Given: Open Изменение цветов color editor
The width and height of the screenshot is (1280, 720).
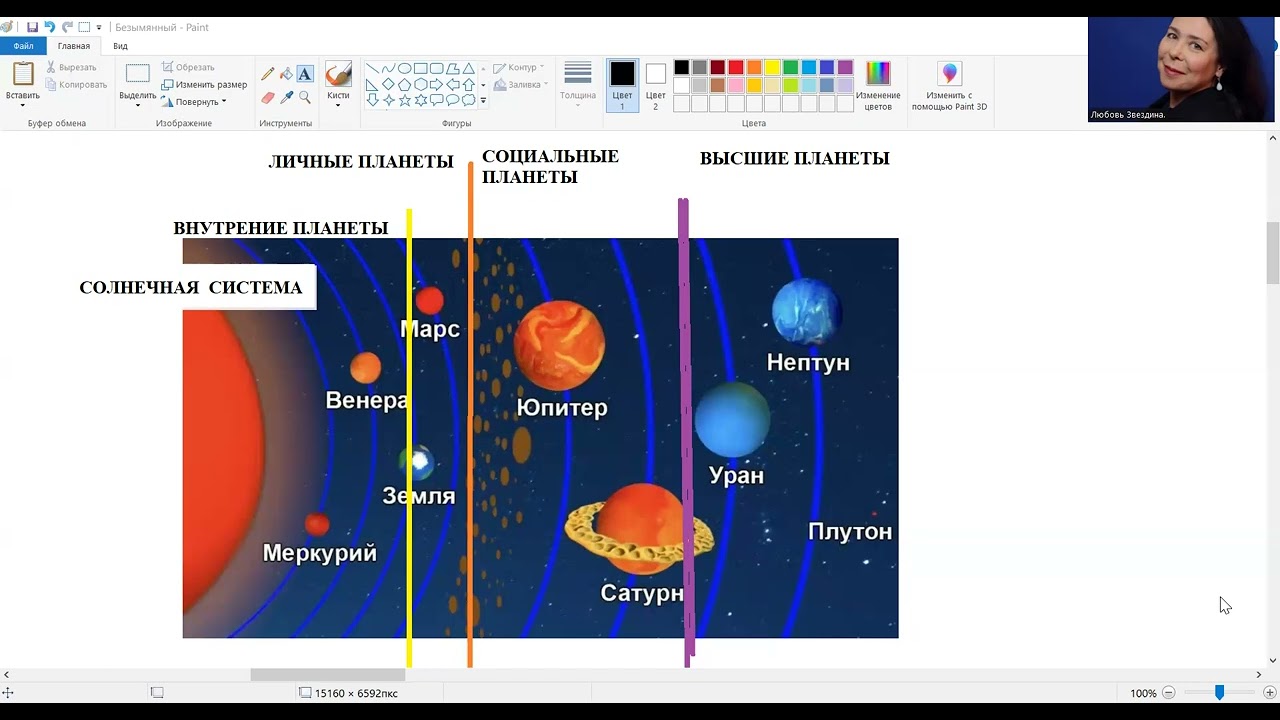Looking at the screenshot, I should [x=878, y=85].
